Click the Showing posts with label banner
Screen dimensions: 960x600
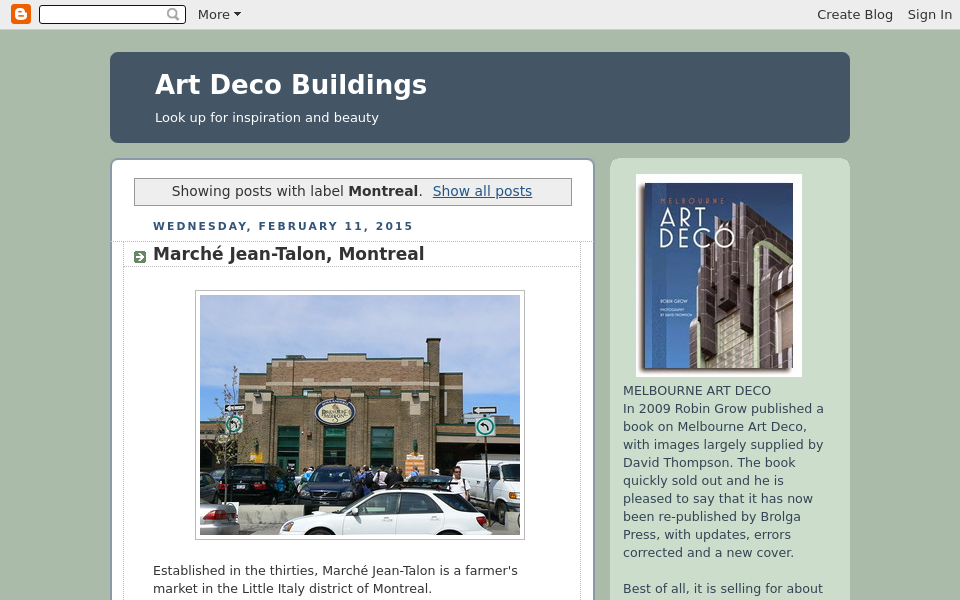tap(260, 191)
